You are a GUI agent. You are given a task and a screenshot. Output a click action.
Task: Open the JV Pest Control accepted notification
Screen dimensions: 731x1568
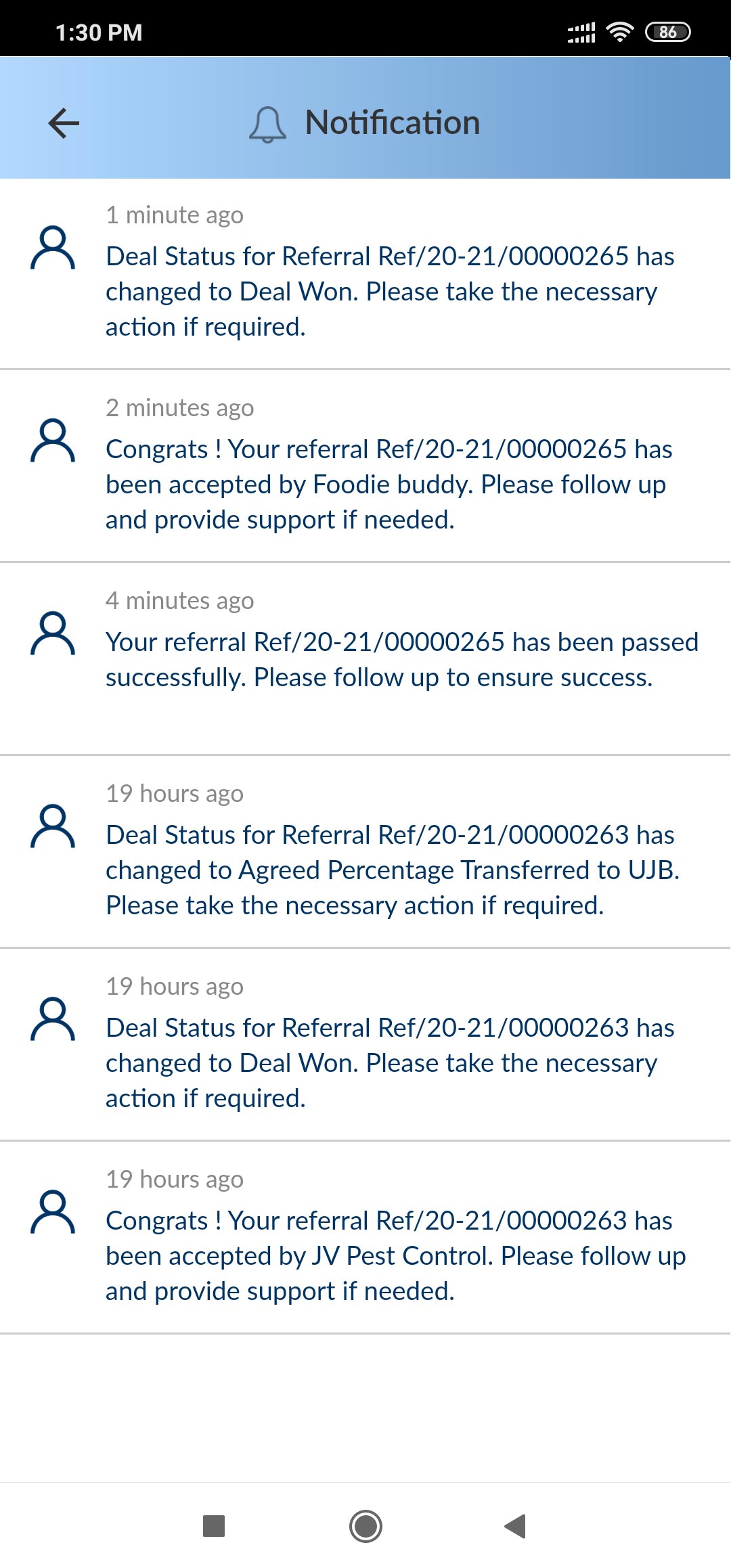pos(396,1256)
